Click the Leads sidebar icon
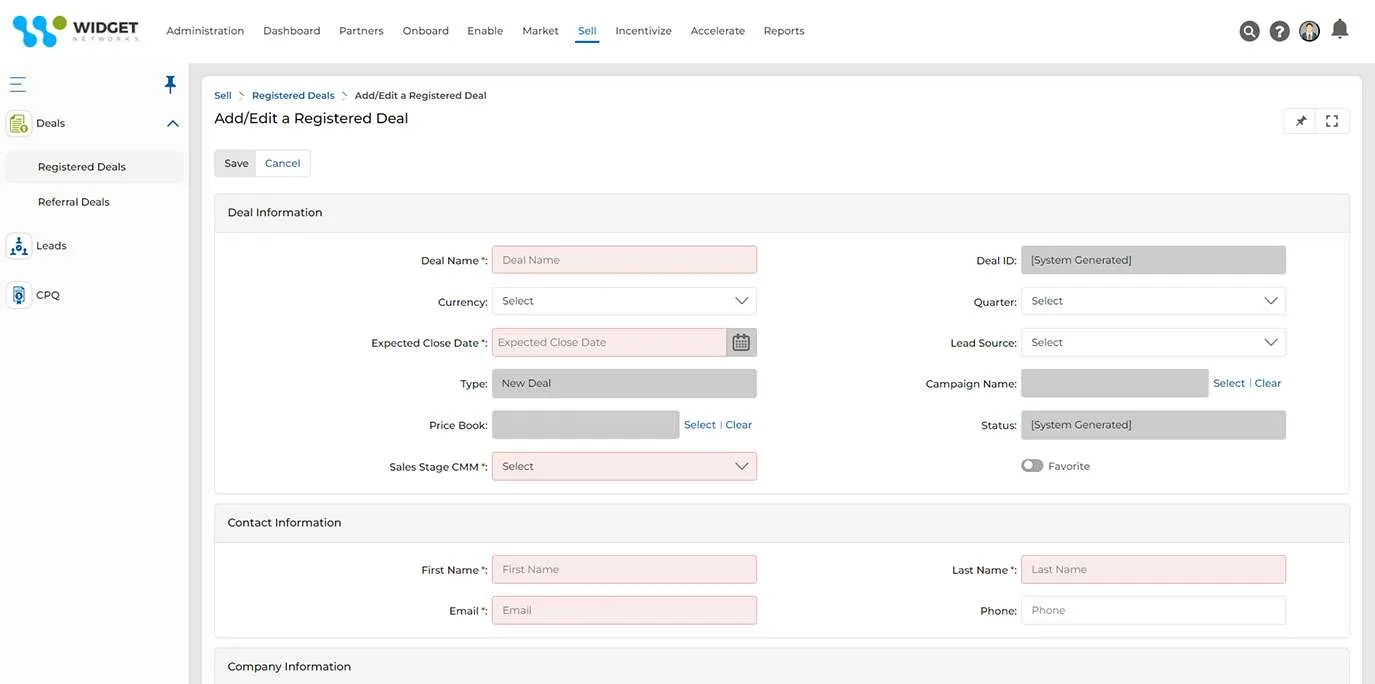The width and height of the screenshot is (1375, 684). [x=19, y=245]
